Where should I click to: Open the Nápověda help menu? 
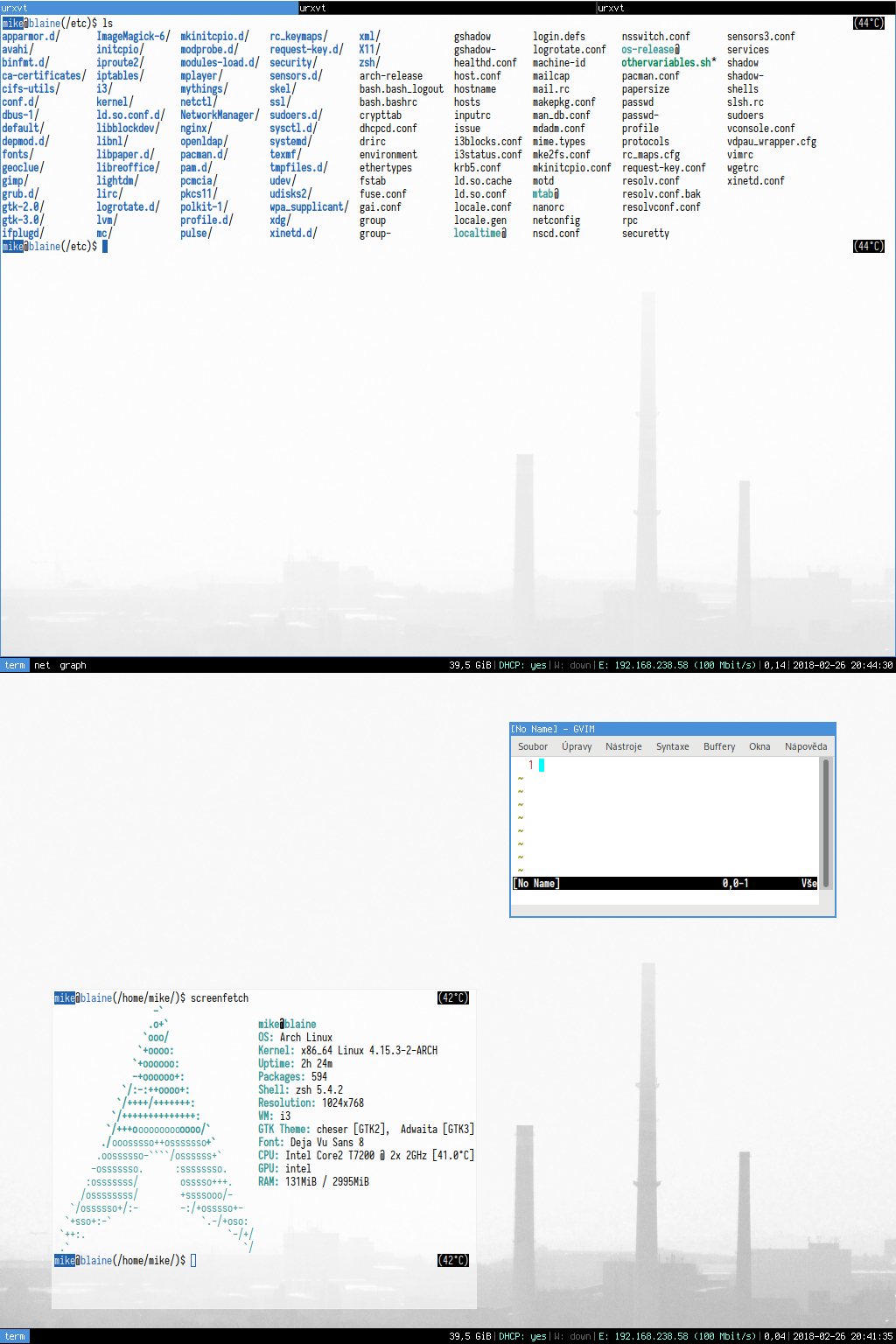pyautogui.click(x=805, y=746)
